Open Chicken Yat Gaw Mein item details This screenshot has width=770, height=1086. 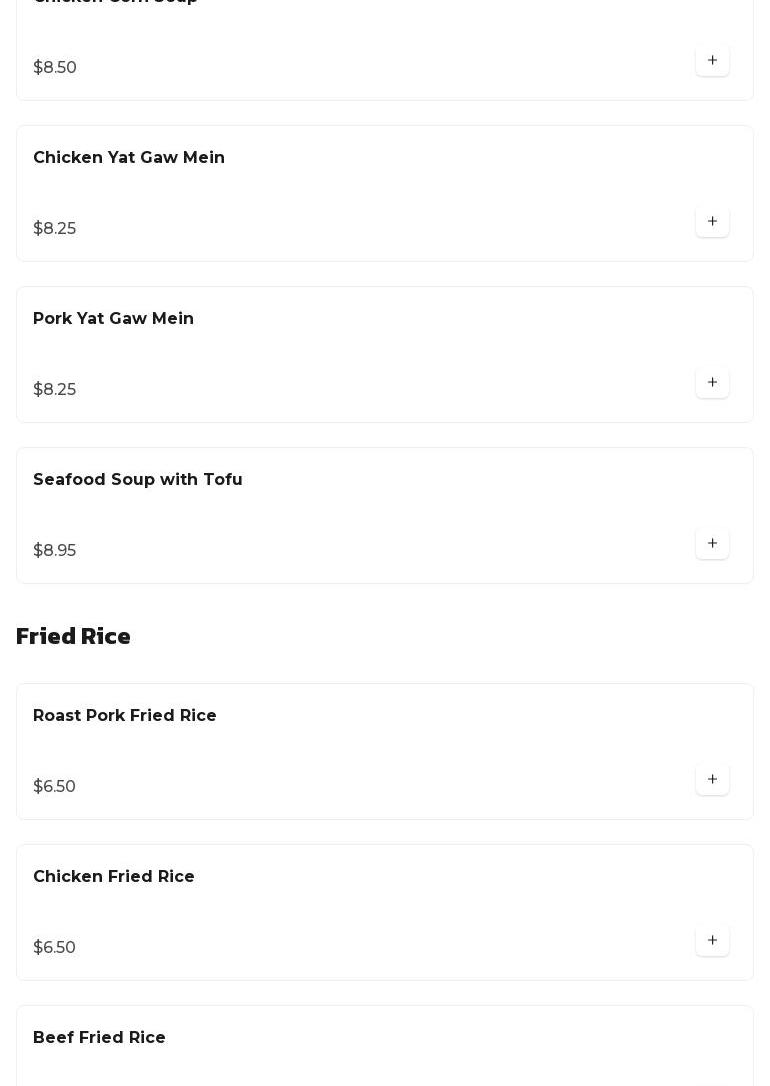pyautogui.click(x=129, y=158)
